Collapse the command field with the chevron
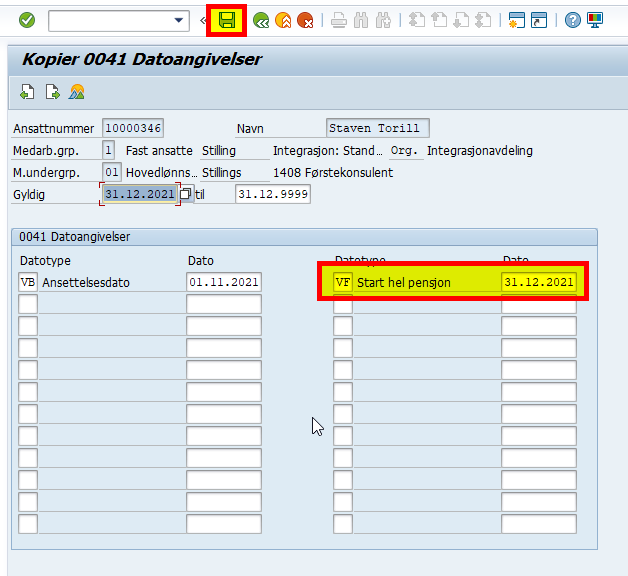This screenshot has width=628, height=576. [x=203, y=20]
